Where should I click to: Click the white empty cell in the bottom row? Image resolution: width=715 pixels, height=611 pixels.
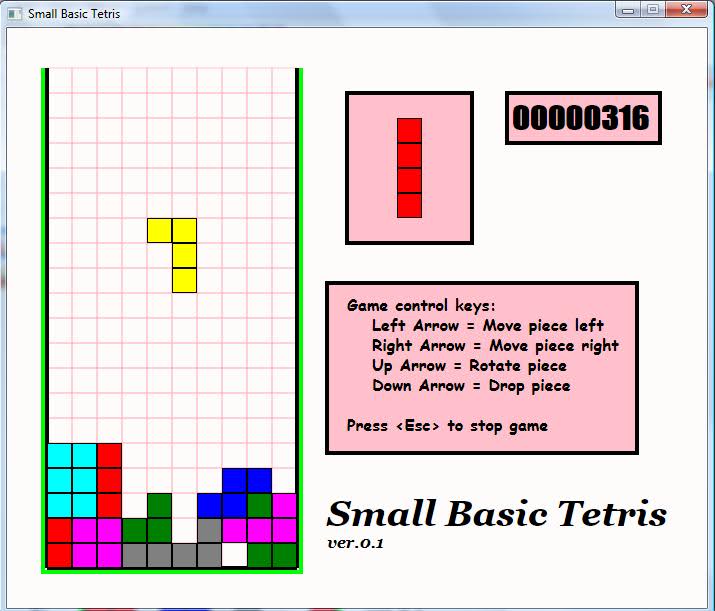(x=234, y=555)
